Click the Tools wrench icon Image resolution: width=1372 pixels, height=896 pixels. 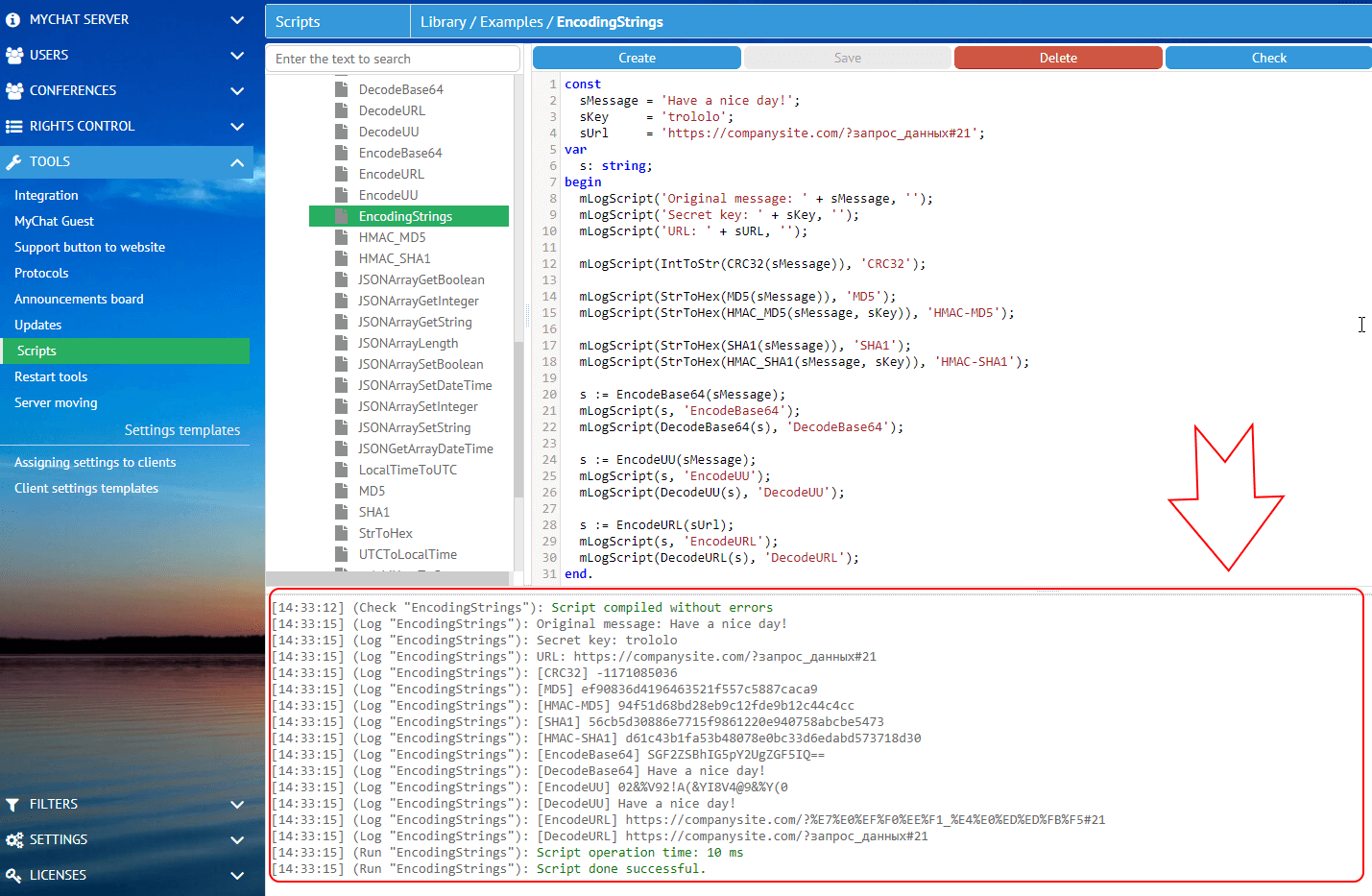[x=13, y=162]
